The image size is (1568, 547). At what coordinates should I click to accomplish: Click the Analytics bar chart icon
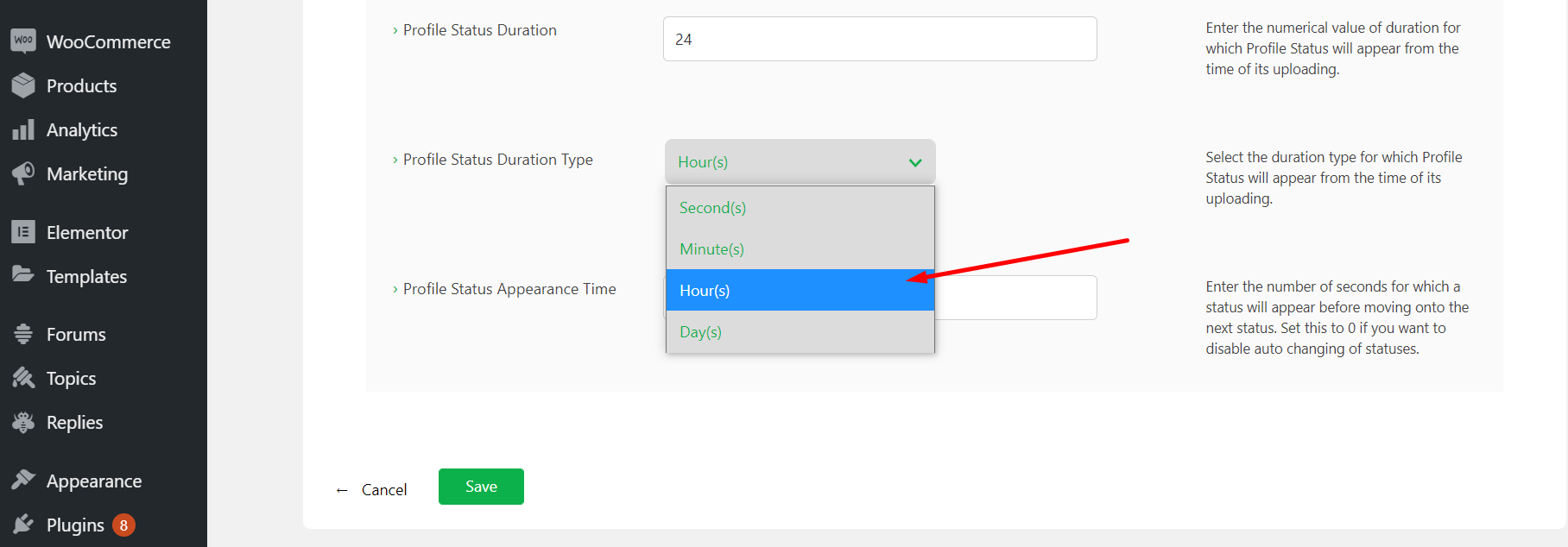pos(23,129)
